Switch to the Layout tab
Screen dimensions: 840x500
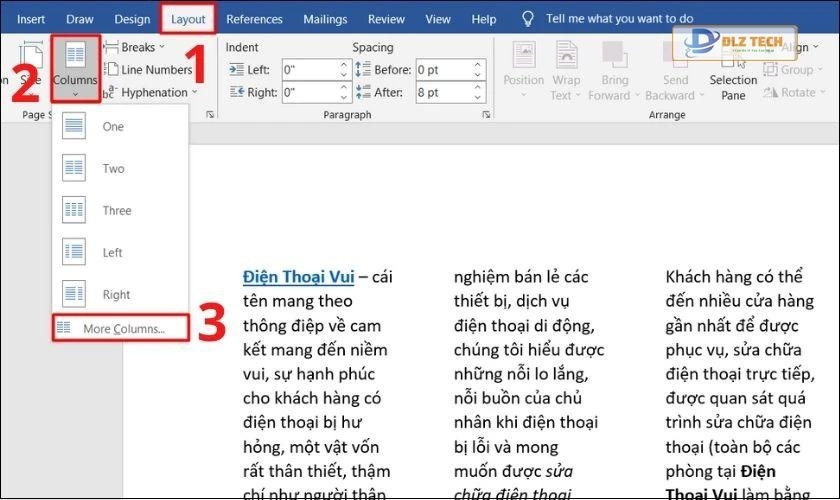[188, 19]
